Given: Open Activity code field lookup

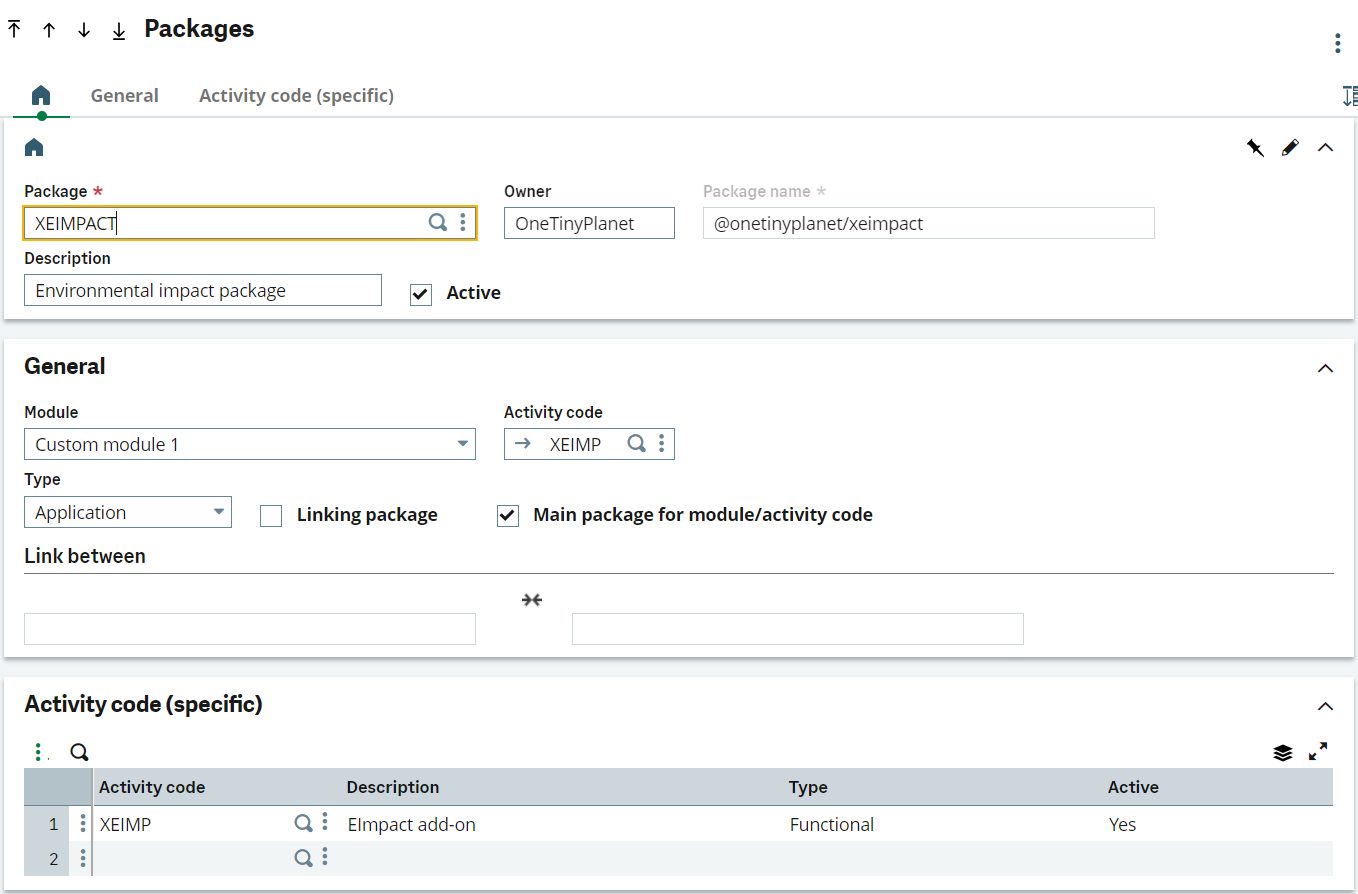Looking at the screenshot, I should 636,443.
